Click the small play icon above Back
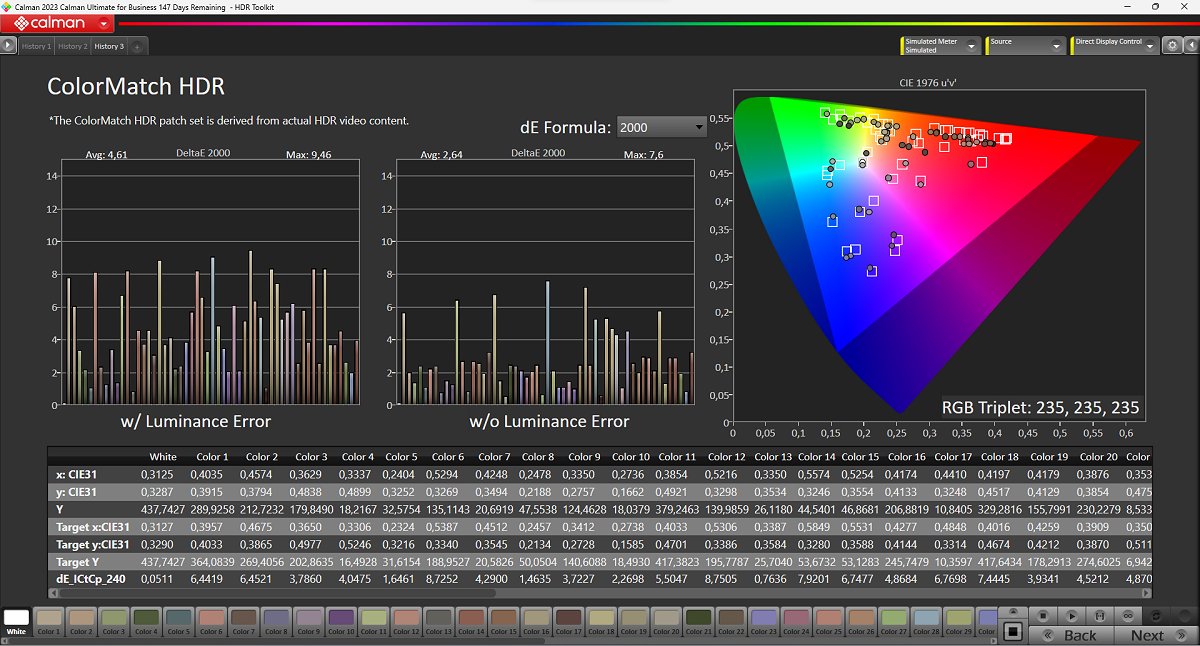Screen dimensions: 1200x646 click(1071, 615)
